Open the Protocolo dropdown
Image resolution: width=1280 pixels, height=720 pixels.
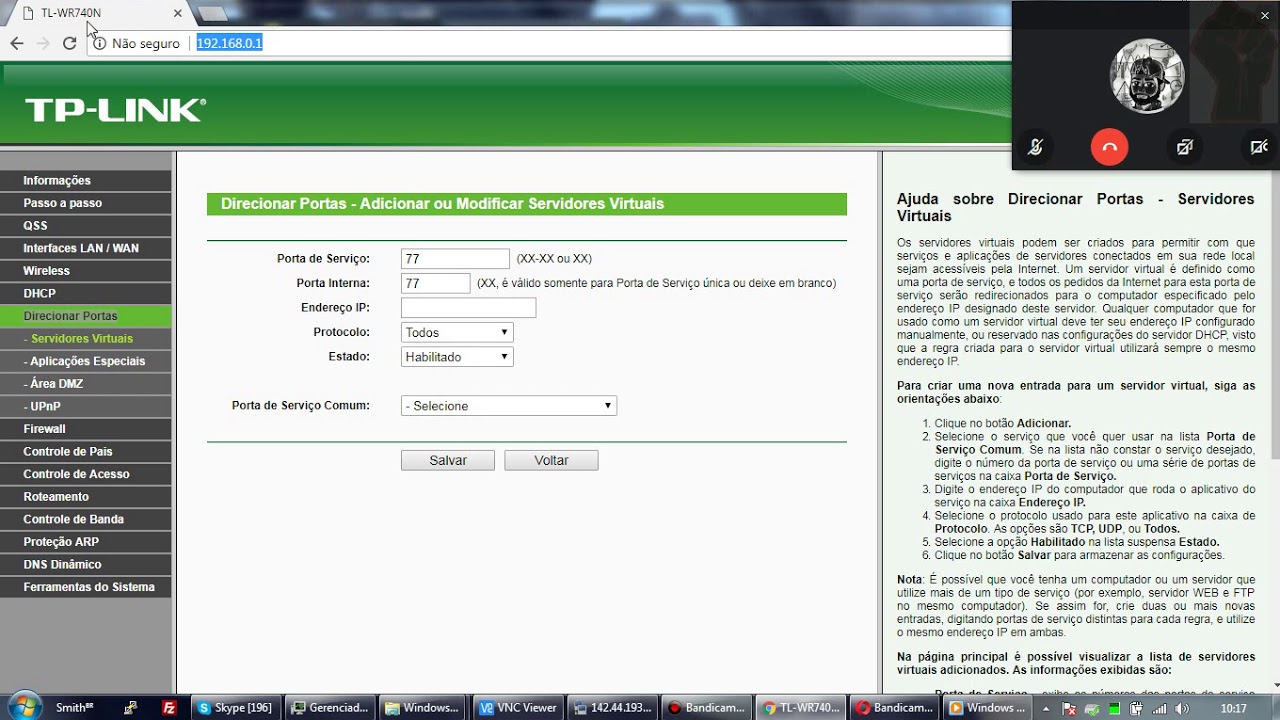pyautogui.click(x=457, y=332)
